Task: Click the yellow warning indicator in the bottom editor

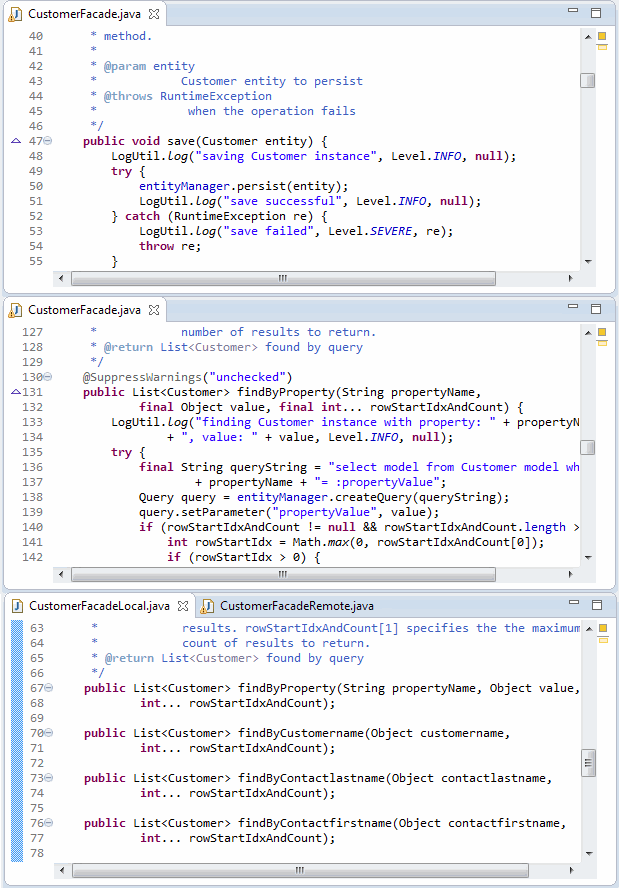Action: click(x=602, y=628)
